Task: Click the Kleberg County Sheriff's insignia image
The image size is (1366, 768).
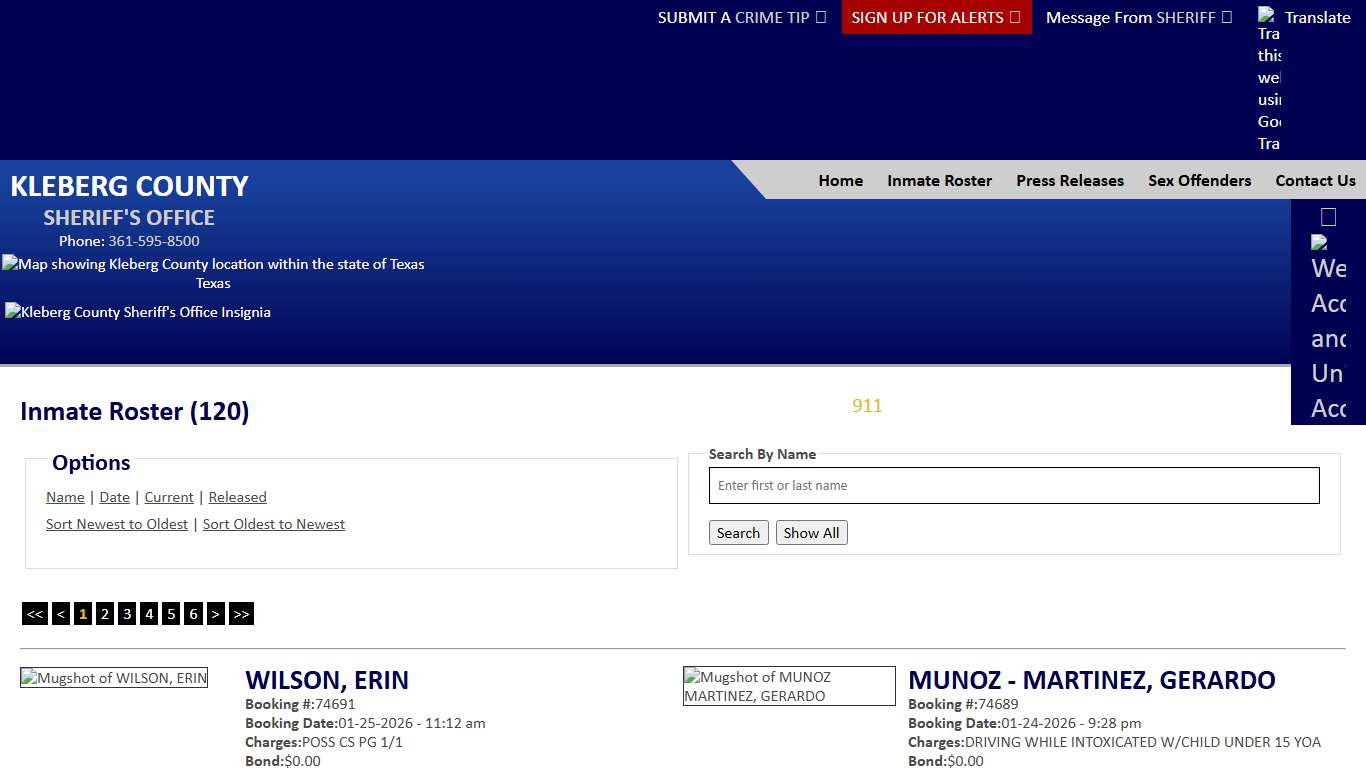Action: (x=137, y=312)
